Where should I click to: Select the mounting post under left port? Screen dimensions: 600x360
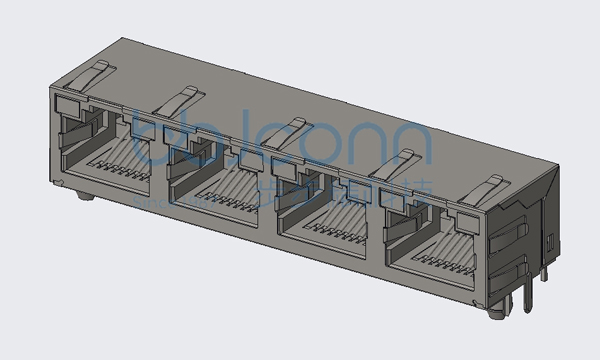tap(85, 196)
